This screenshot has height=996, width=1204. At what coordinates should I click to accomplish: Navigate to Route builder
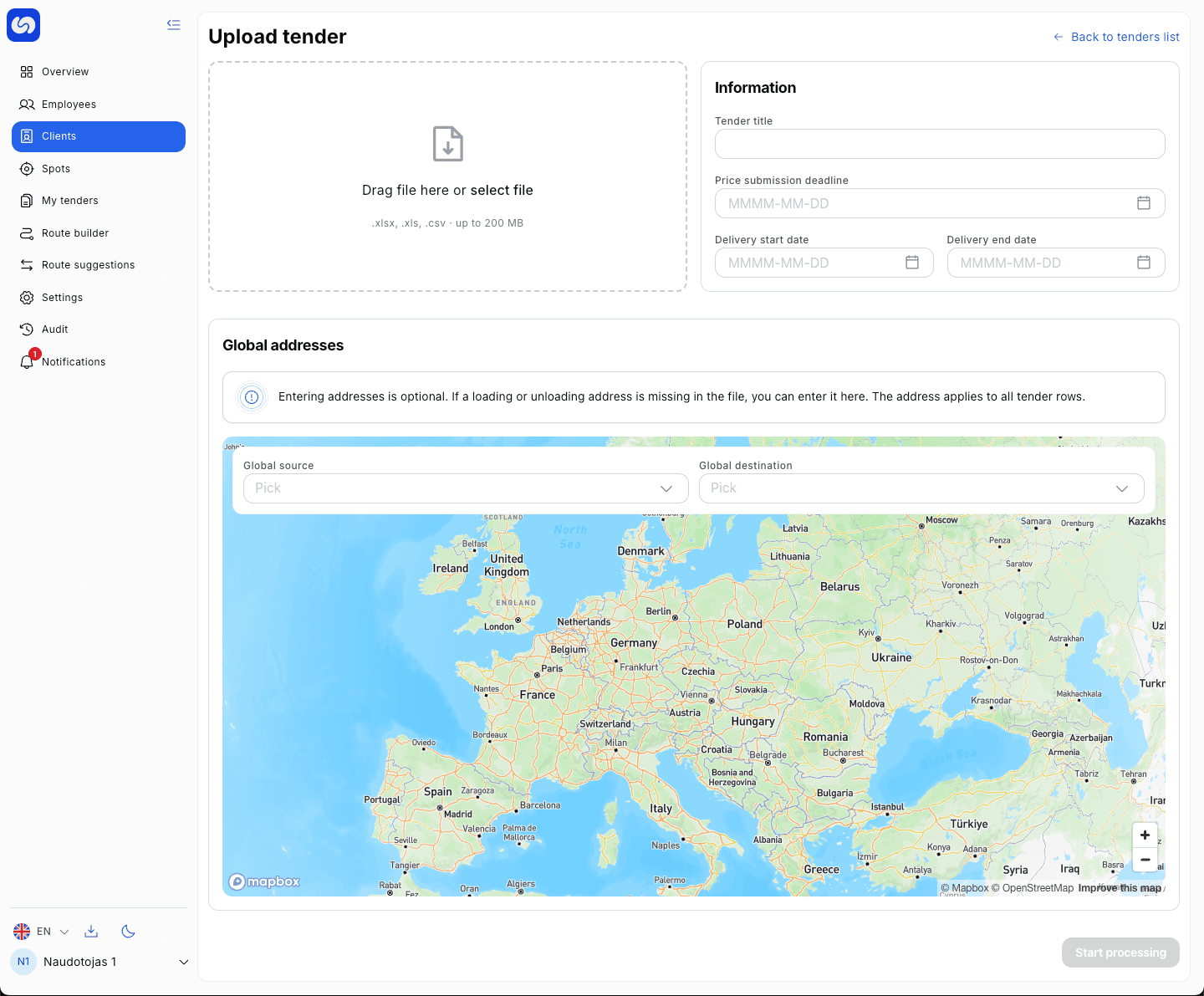coord(99,233)
